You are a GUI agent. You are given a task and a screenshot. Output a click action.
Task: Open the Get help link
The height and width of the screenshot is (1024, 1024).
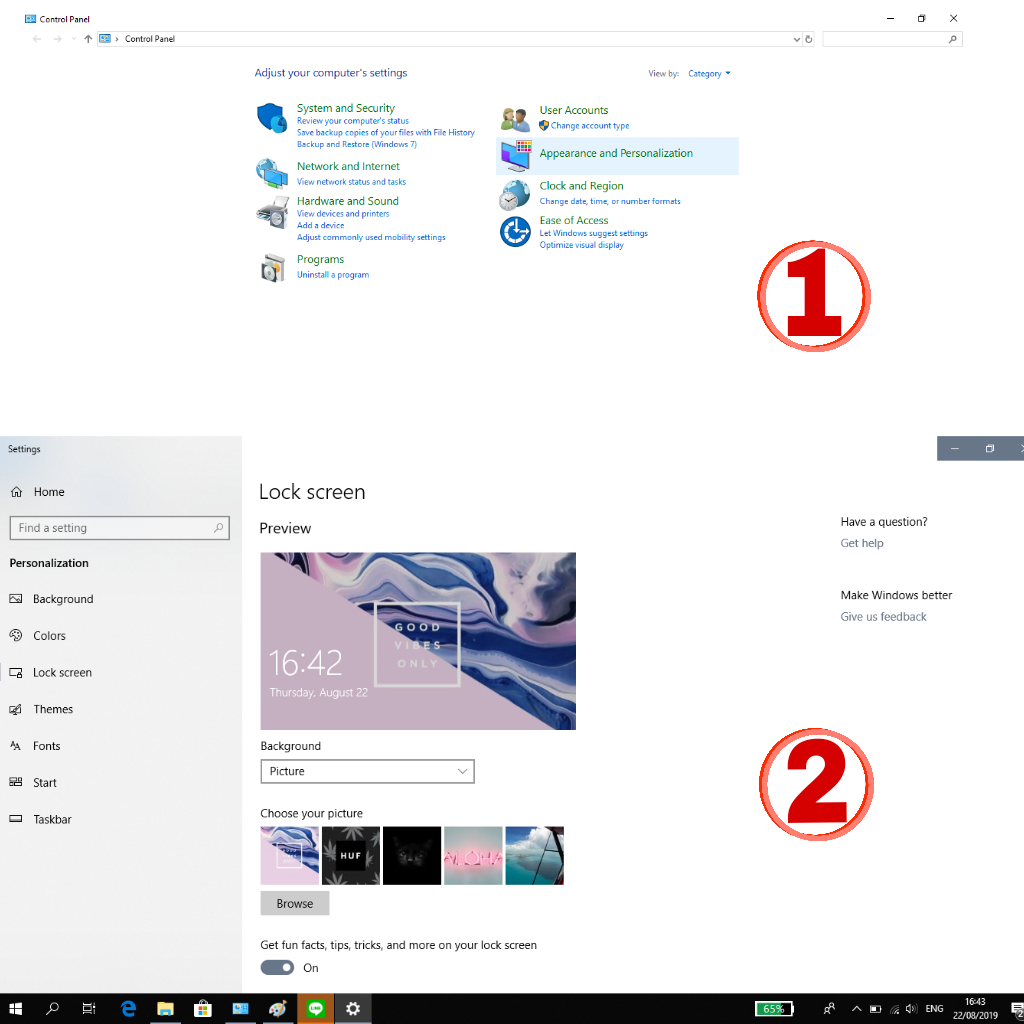(x=862, y=543)
